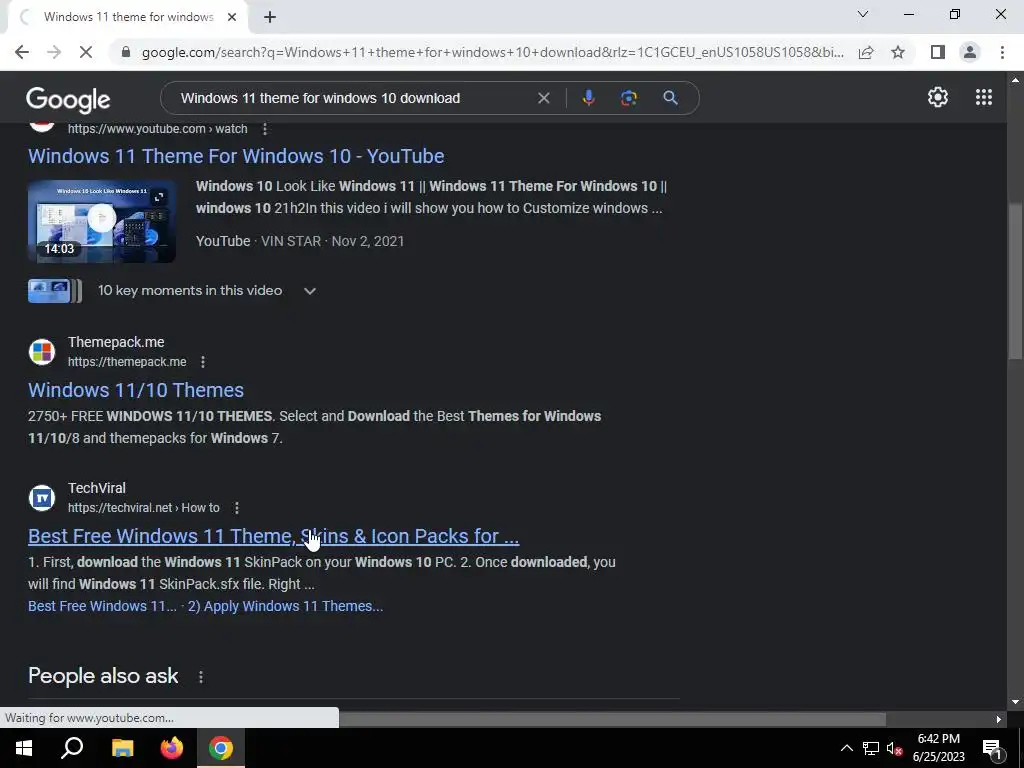Open the notification center icon
The width and height of the screenshot is (1024, 768).
click(x=993, y=749)
